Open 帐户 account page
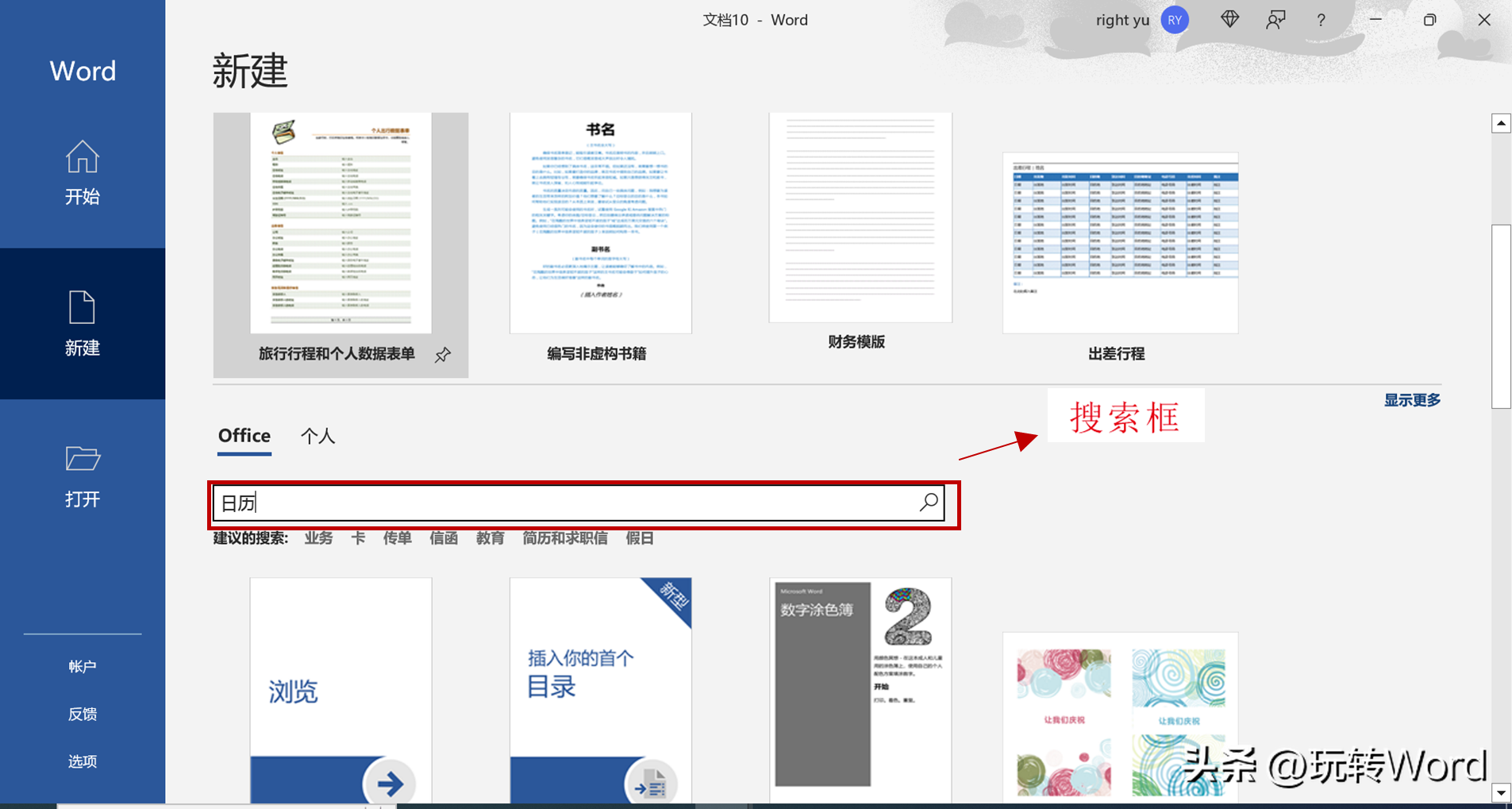Image resolution: width=1512 pixels, height=809 pixels. 83,666
